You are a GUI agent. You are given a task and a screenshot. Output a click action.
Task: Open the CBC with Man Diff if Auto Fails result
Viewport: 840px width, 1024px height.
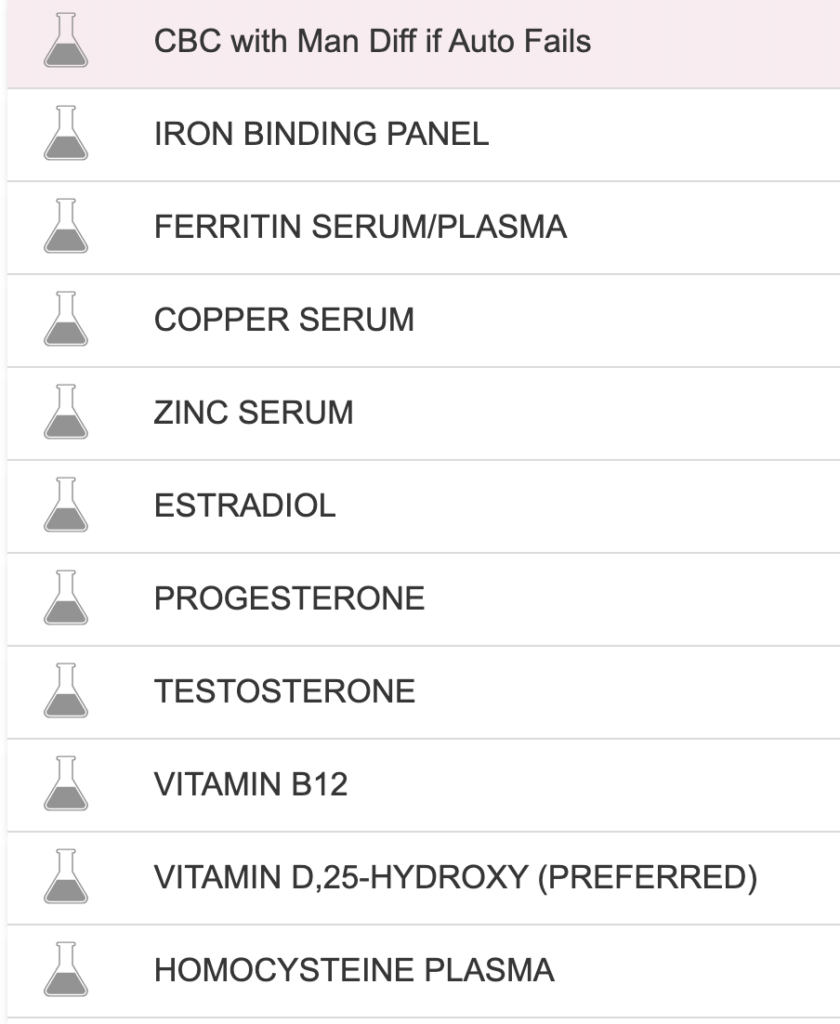point(423,43)
